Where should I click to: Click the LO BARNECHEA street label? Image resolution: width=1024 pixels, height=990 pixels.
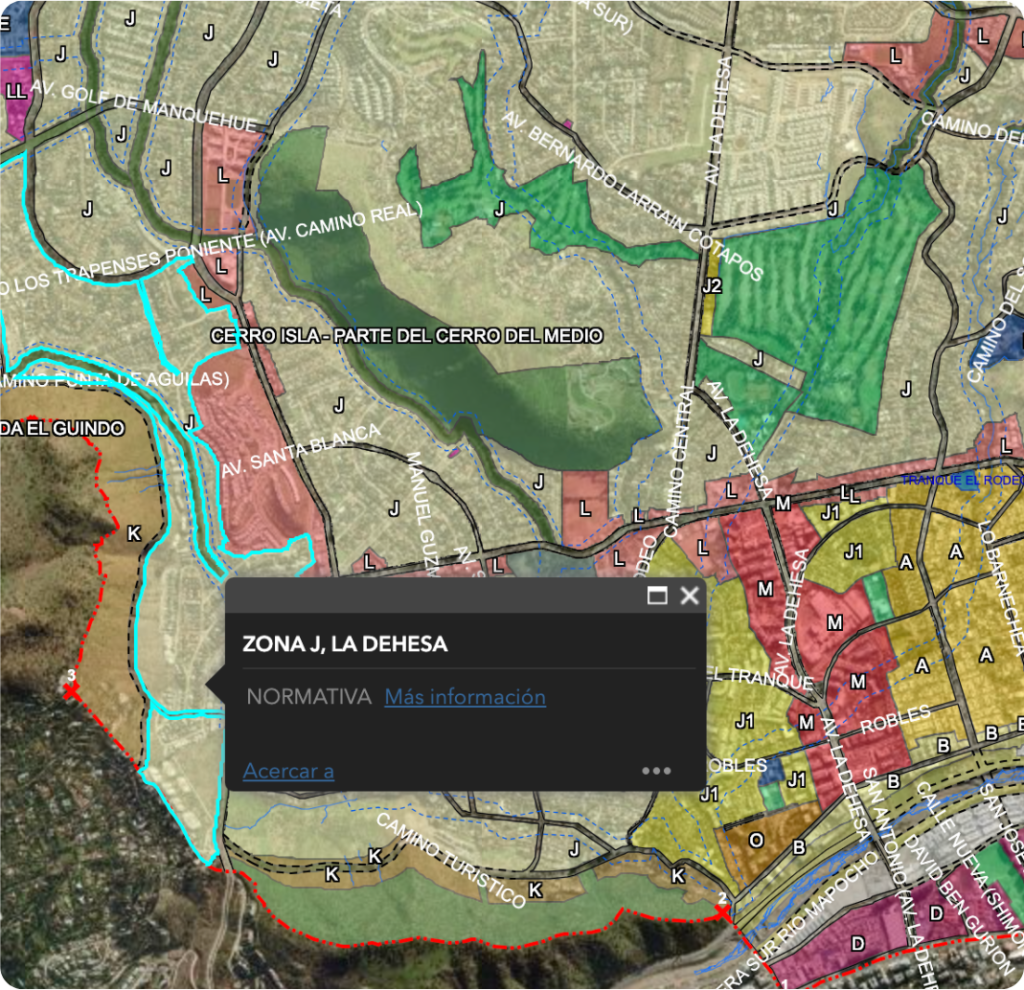tap(1002, 587)
